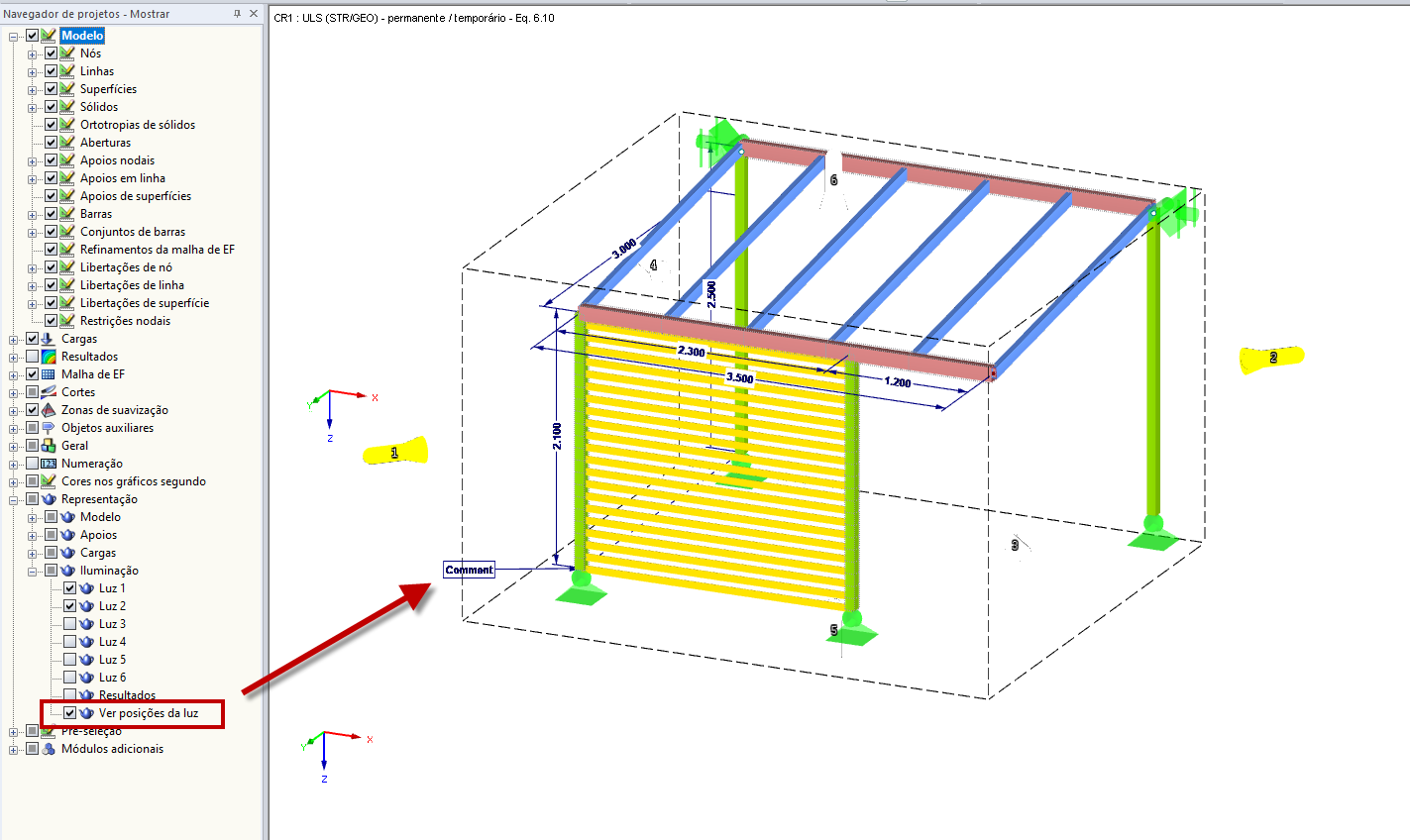Screen dimensions: 1410x840
Task: Uncheck Ver posições da luz
Action: 69,713
